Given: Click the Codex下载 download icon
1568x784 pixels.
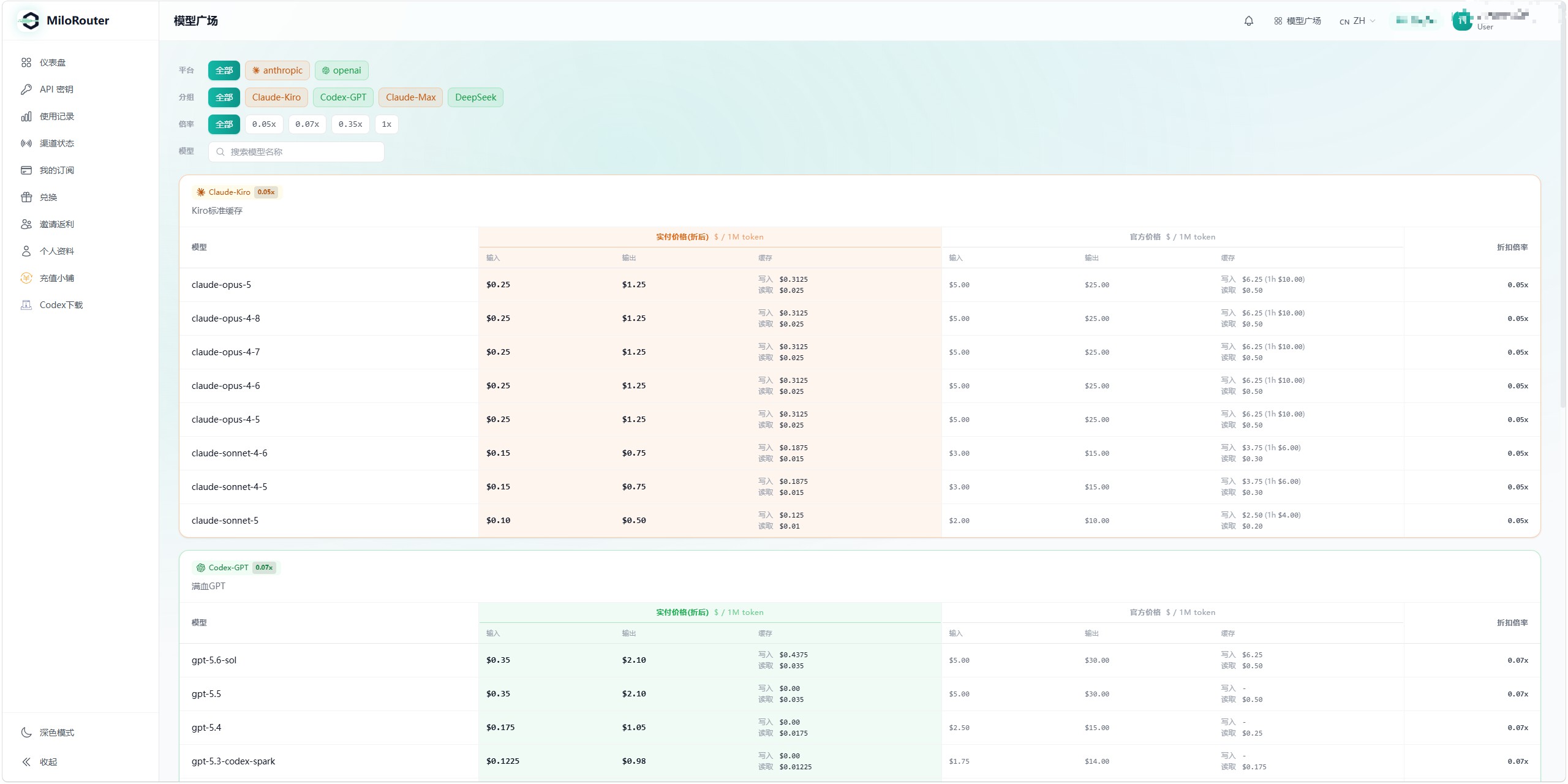Looking at the screenshot, I should coord(26,305).
